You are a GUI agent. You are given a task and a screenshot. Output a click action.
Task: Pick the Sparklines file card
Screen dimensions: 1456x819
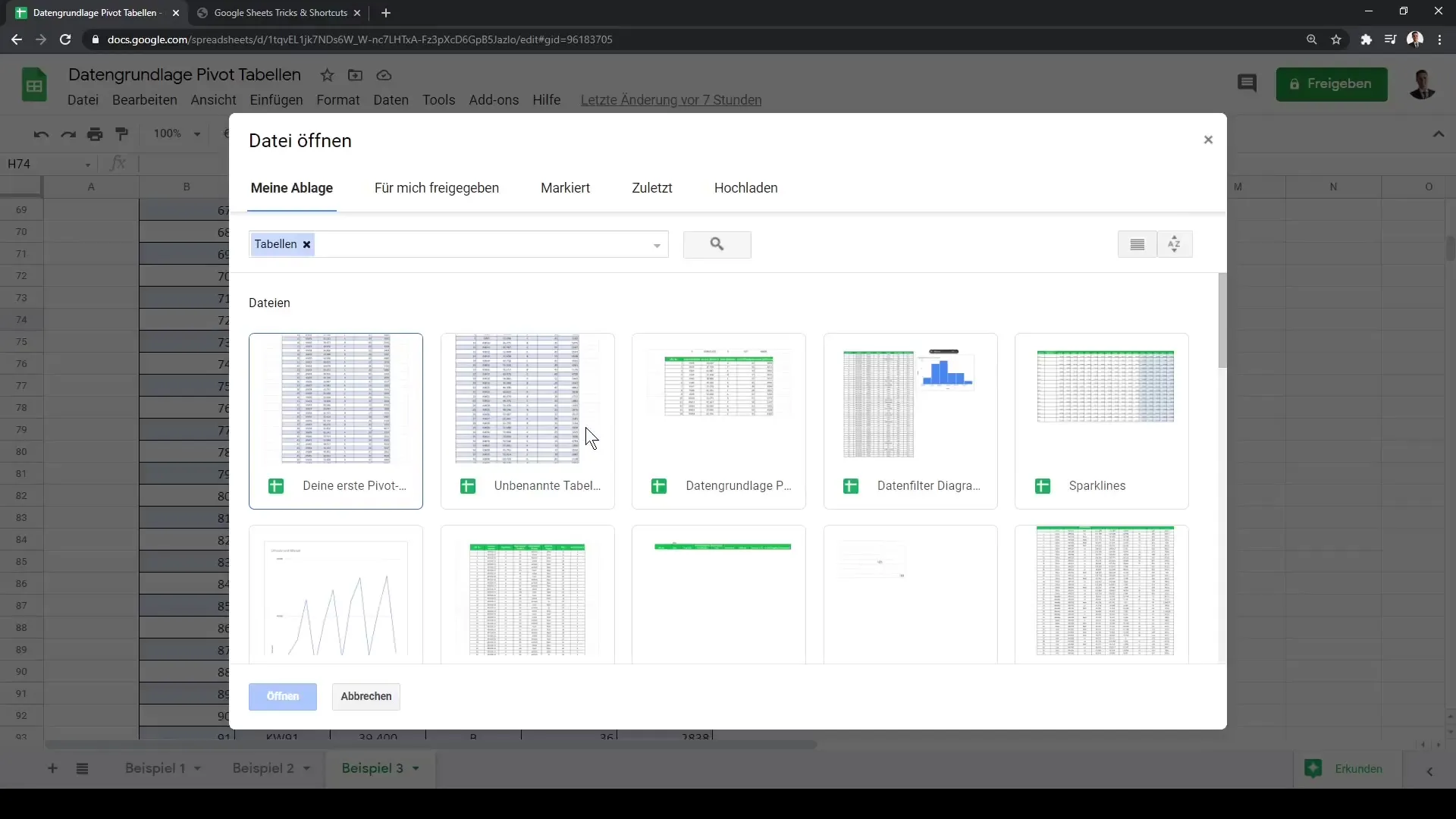coord(1102,421)
